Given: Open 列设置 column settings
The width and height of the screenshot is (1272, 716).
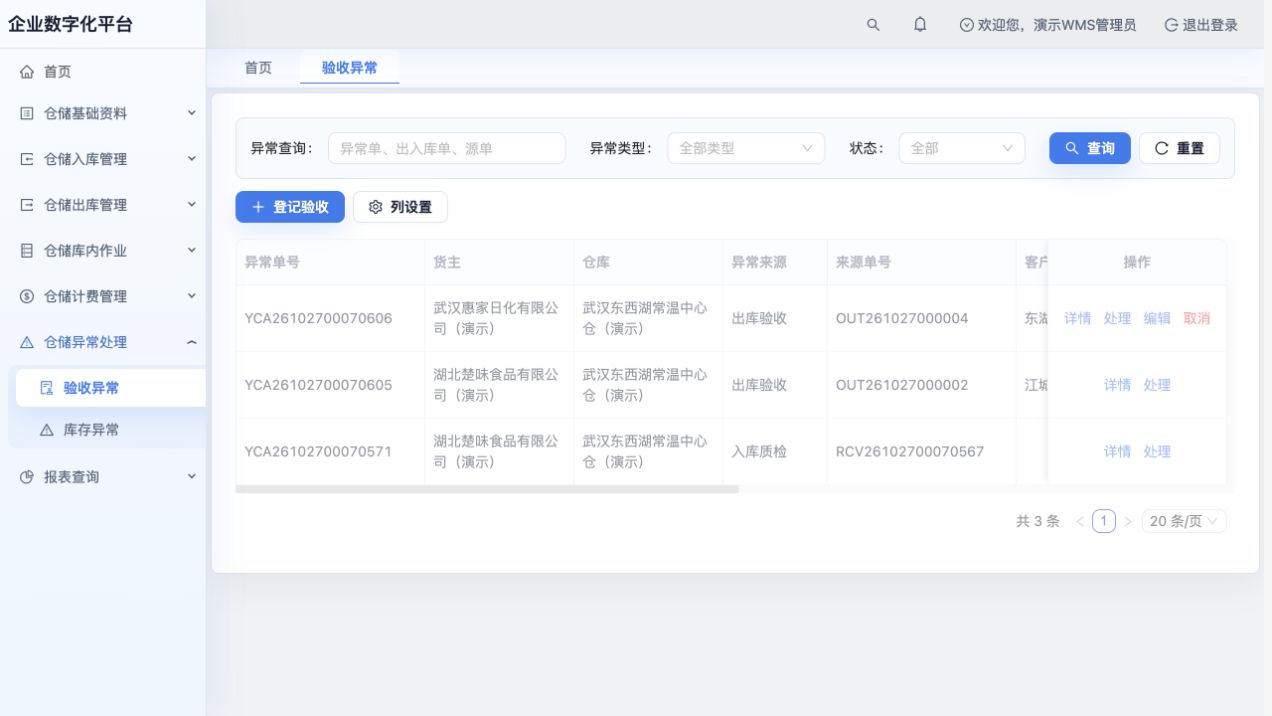Looking at the screenshot, I should click(400, 207).
